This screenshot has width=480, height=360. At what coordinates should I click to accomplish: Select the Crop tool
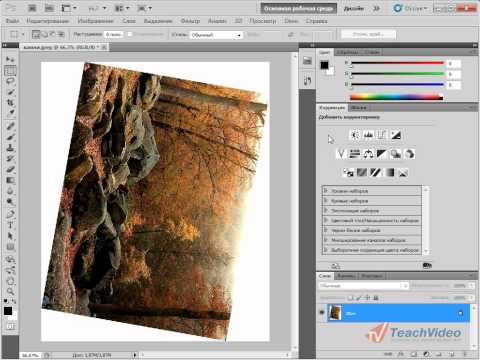tap(10, 103)
